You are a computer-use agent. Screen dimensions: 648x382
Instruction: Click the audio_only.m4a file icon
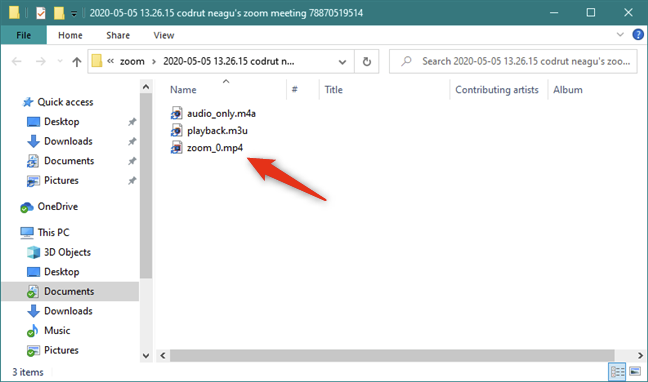click(x=176, y=113)
